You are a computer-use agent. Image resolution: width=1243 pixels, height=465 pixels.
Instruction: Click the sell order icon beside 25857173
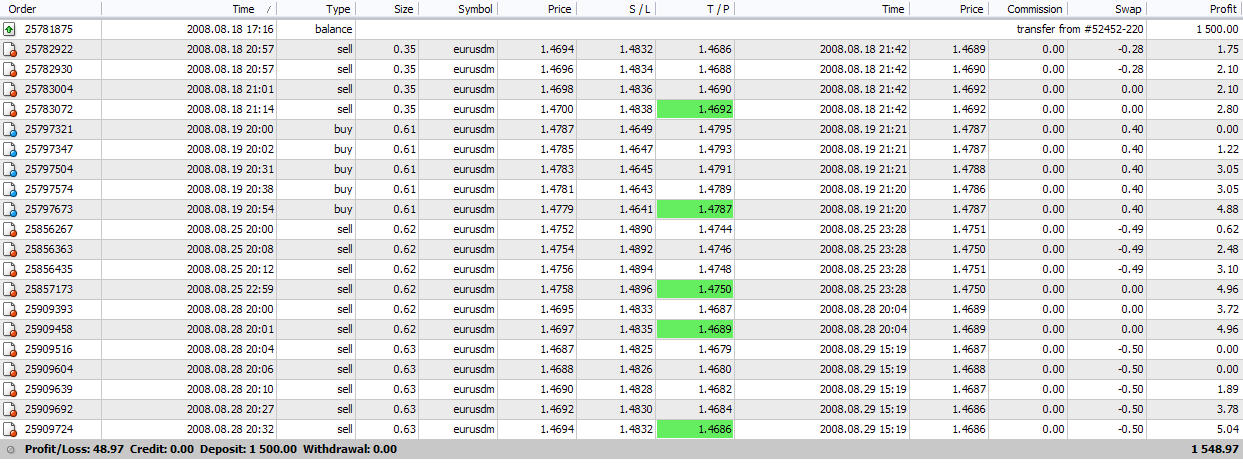pos(10,289)
